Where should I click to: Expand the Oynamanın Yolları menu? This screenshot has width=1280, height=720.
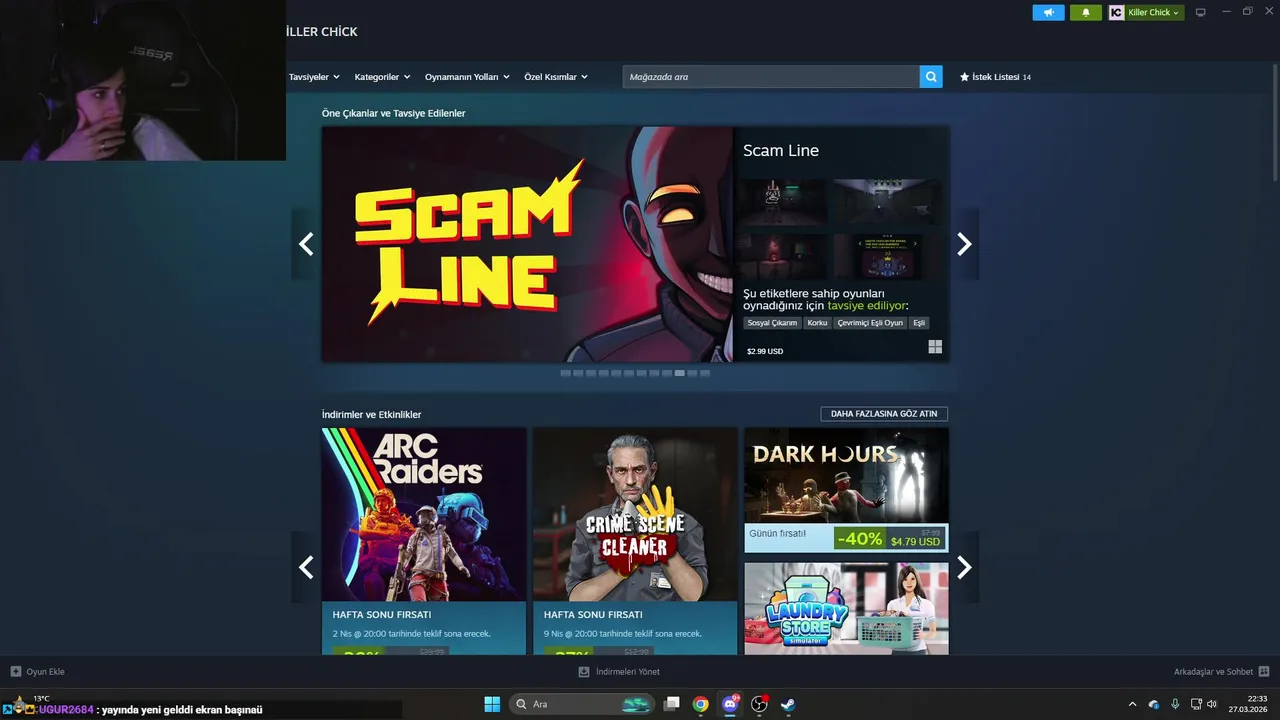[x=467, y=77]
